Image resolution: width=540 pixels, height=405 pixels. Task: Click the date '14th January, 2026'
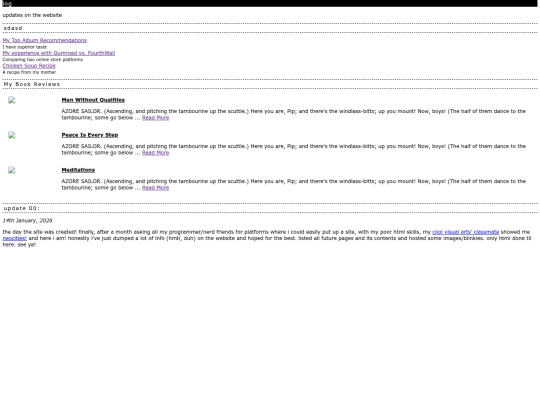click(x=28, y=220)
